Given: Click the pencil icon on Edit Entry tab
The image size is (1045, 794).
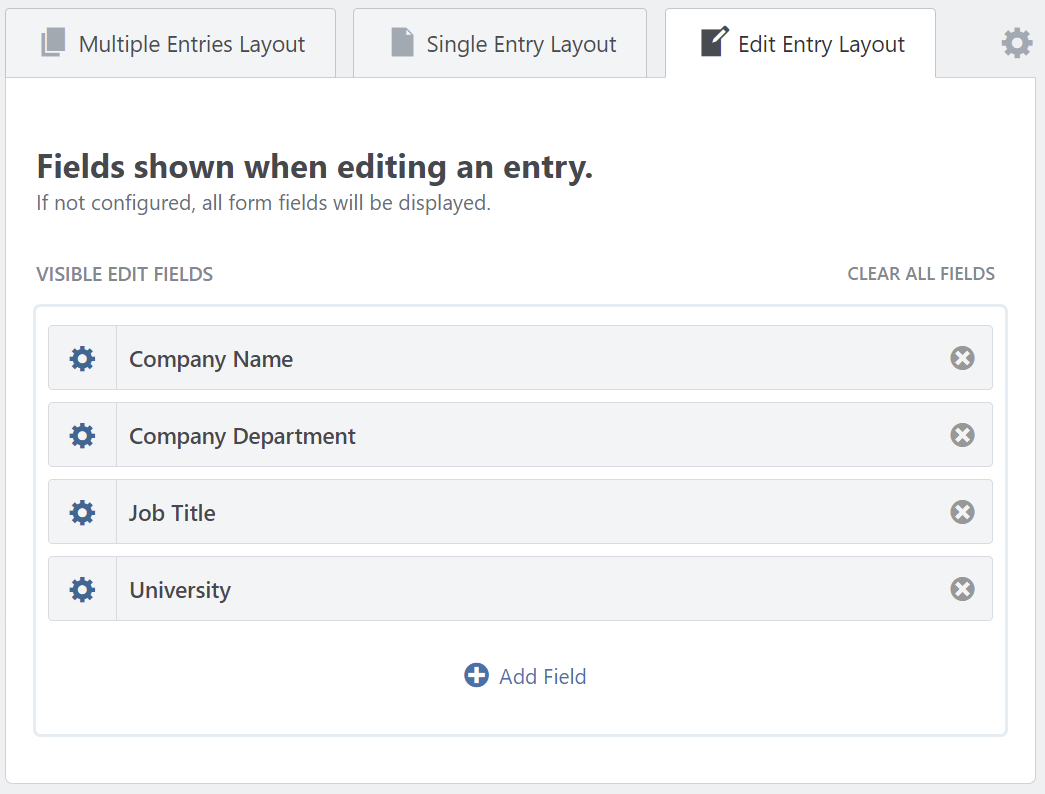Looking at the screenshot, I should (x=714, y=43).
